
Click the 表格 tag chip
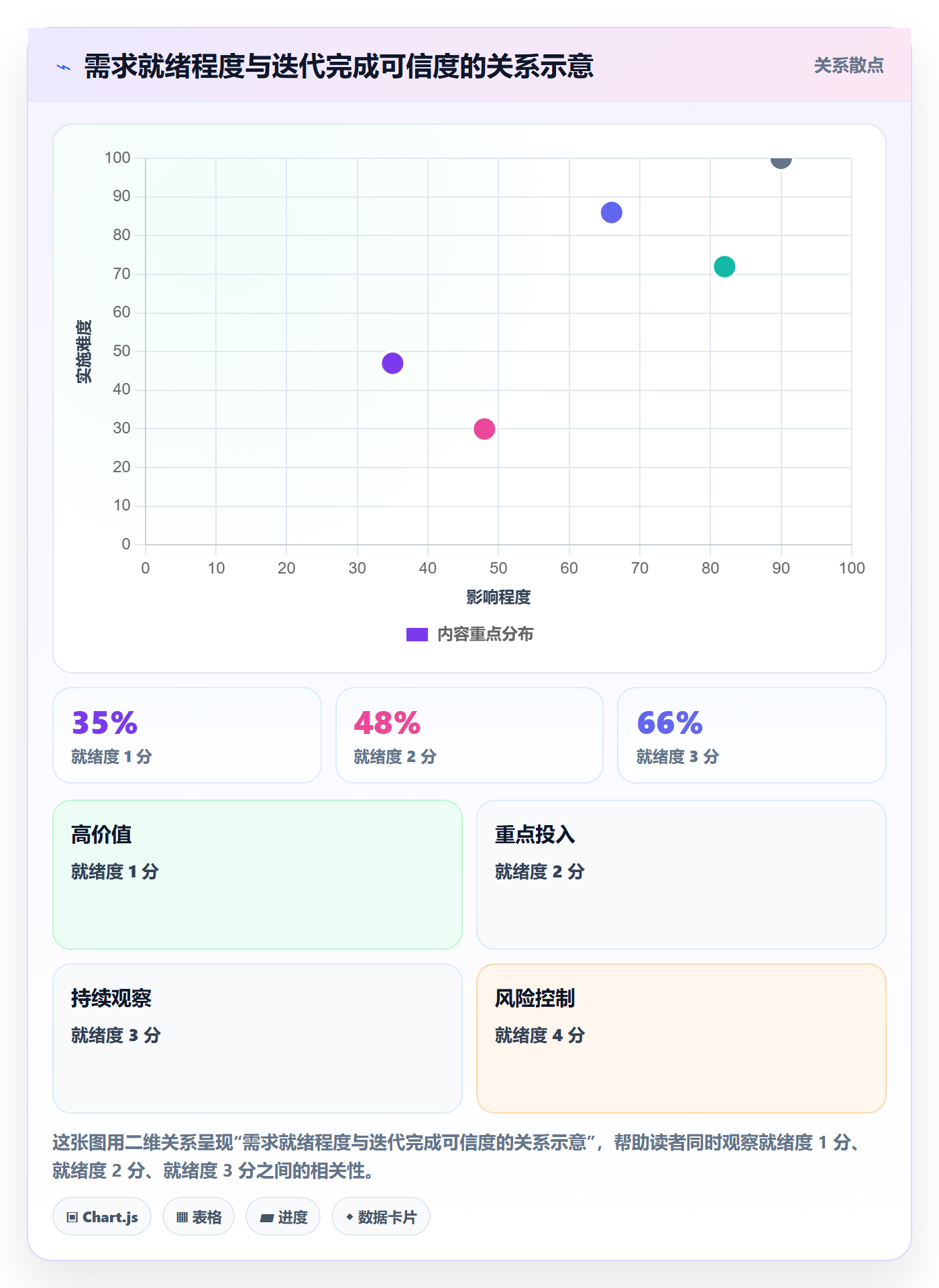[x=199, y=1217]
